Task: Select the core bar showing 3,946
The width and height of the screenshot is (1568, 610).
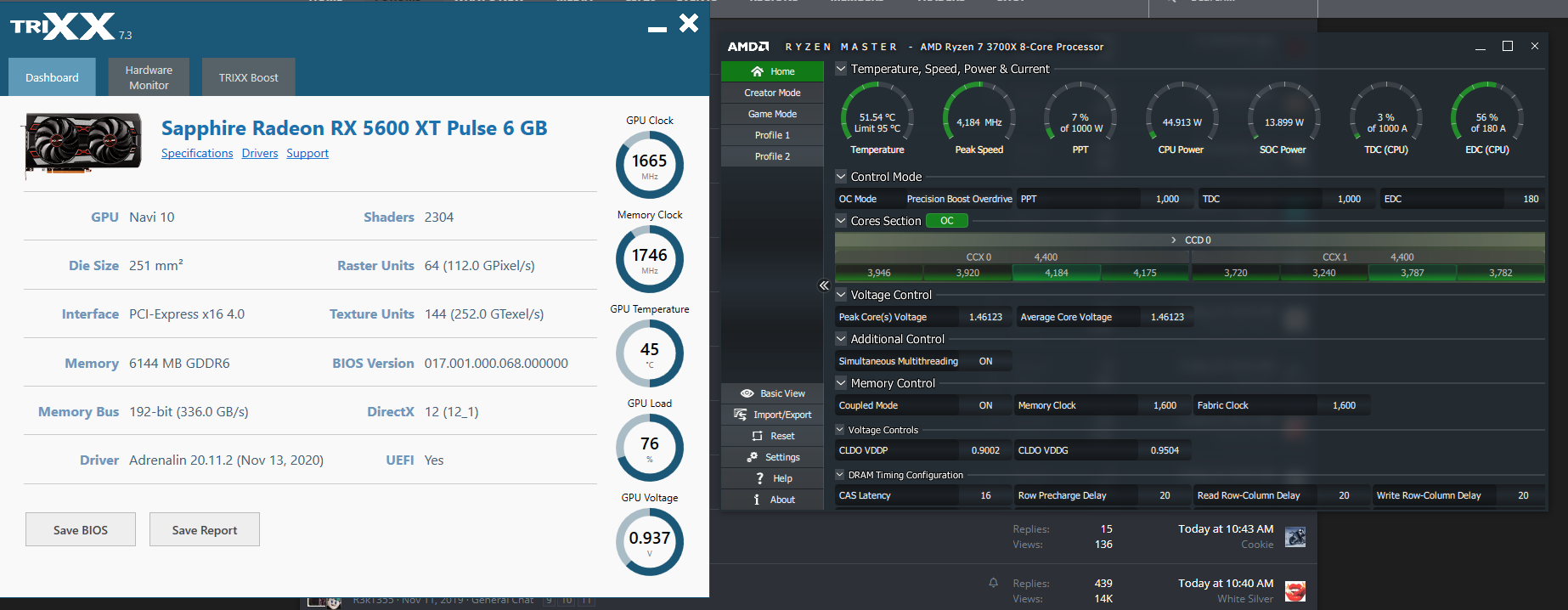Action: coord(879,273)
